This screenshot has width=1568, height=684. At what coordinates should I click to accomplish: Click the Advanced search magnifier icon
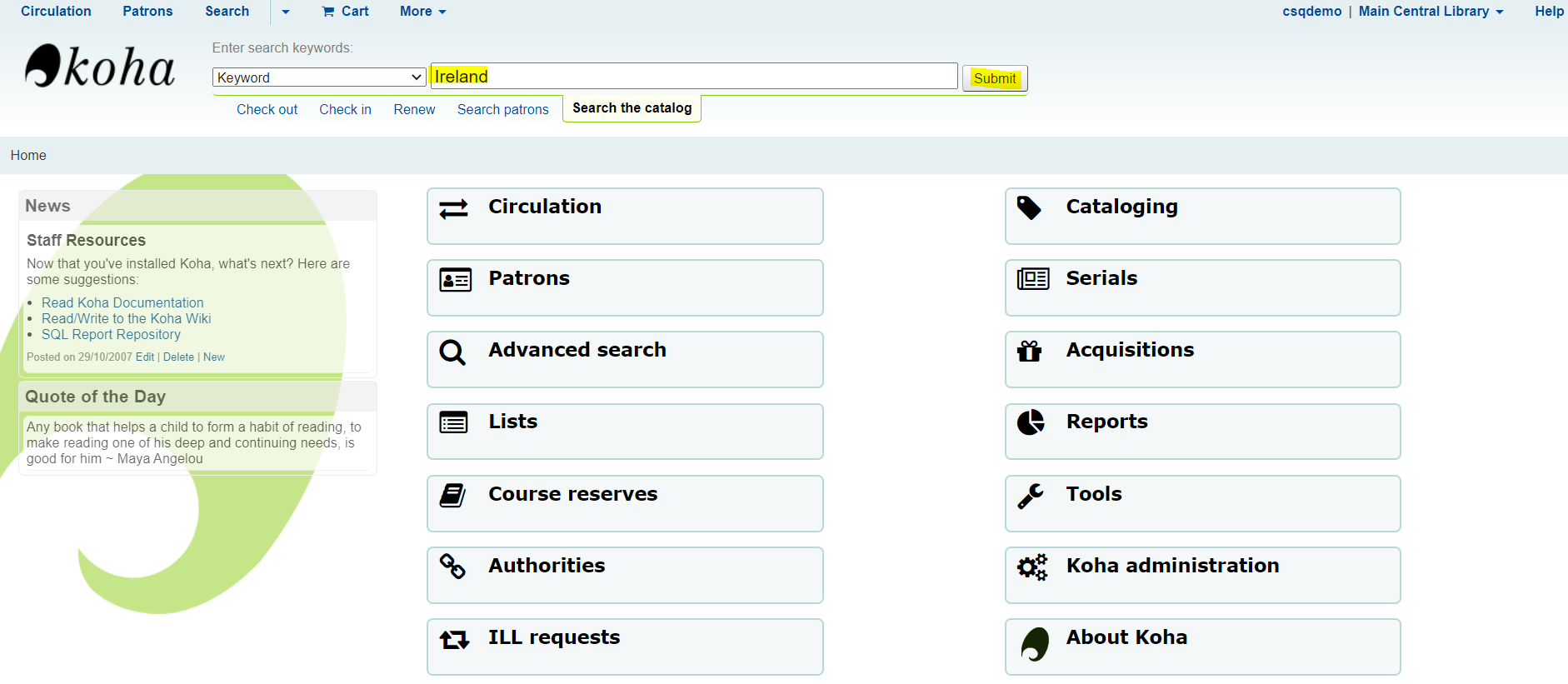tap(452, 352)
